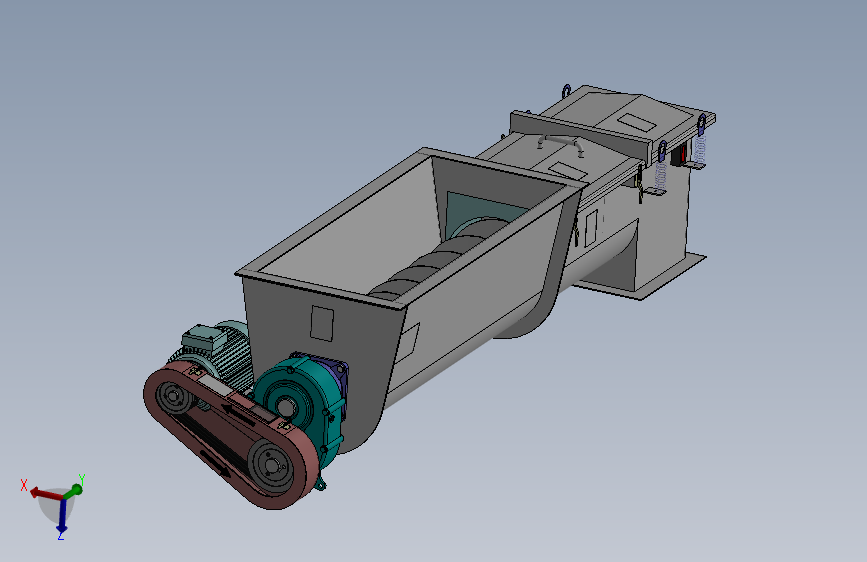Click the blue Z-axis arrow on triad
The height and width of the screenshot is (562, 867).
(x=62, y=516)
